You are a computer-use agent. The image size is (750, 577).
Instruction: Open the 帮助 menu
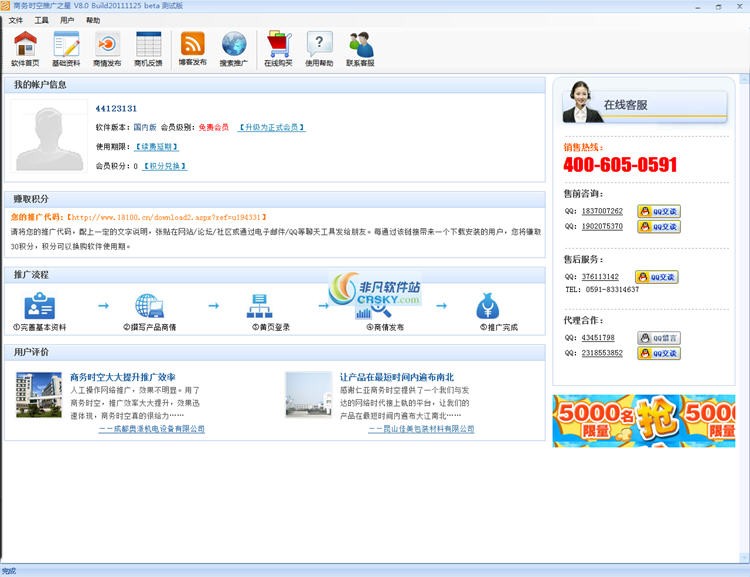pos(93,20)
